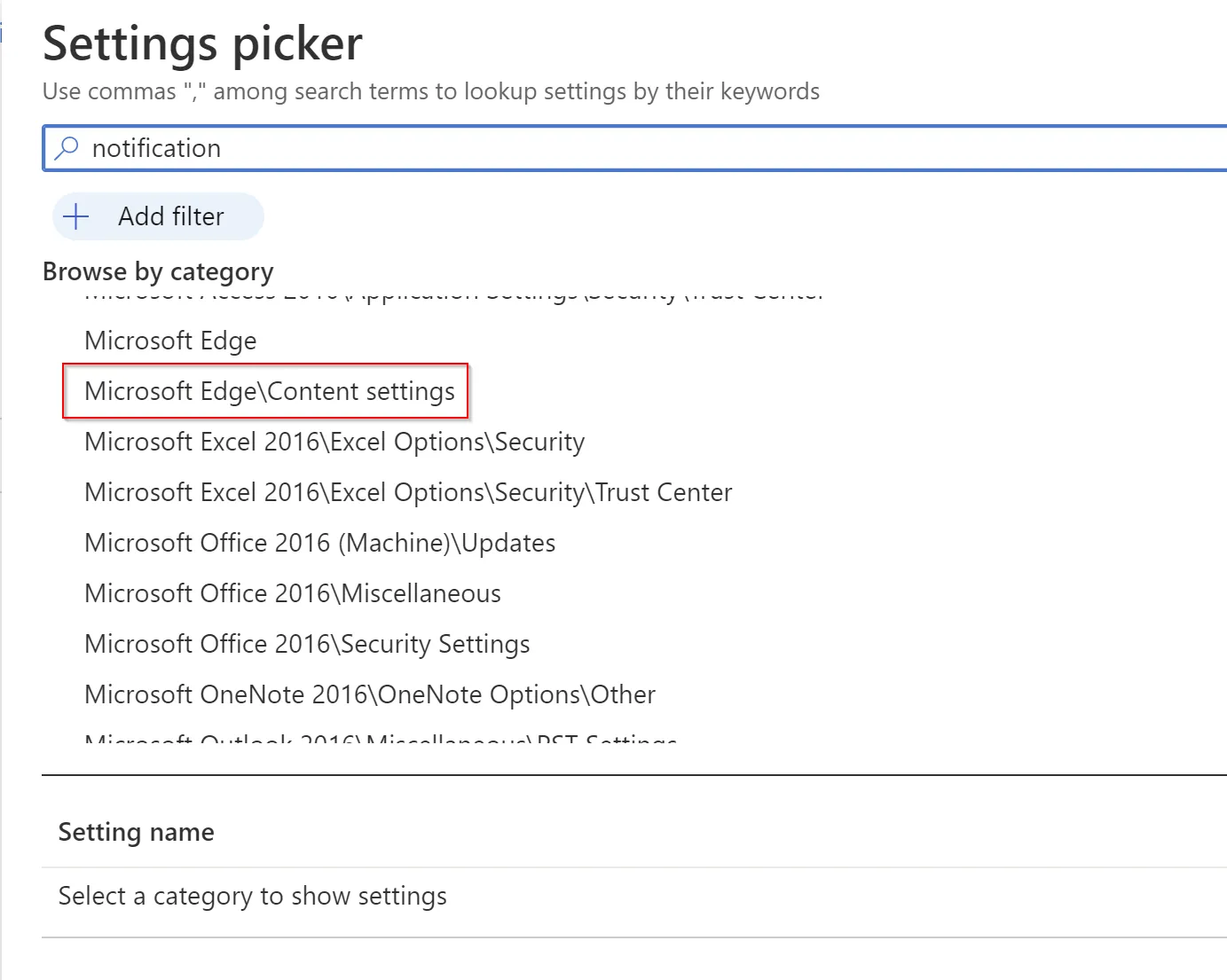Select Microsoft Office 2016 (Machine)\Updates
This screenshot has height=980, width=1227.
pyautogui.click(x=320, y=543)
